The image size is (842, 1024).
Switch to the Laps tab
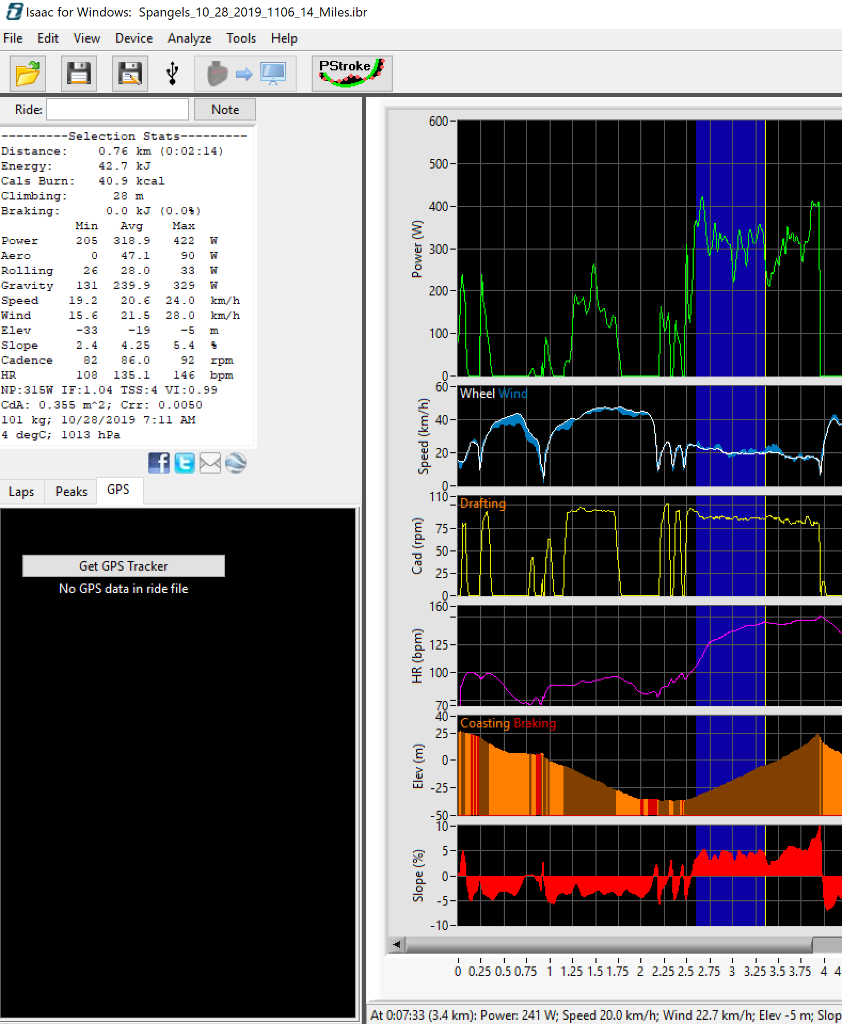(x=21, y=491)
